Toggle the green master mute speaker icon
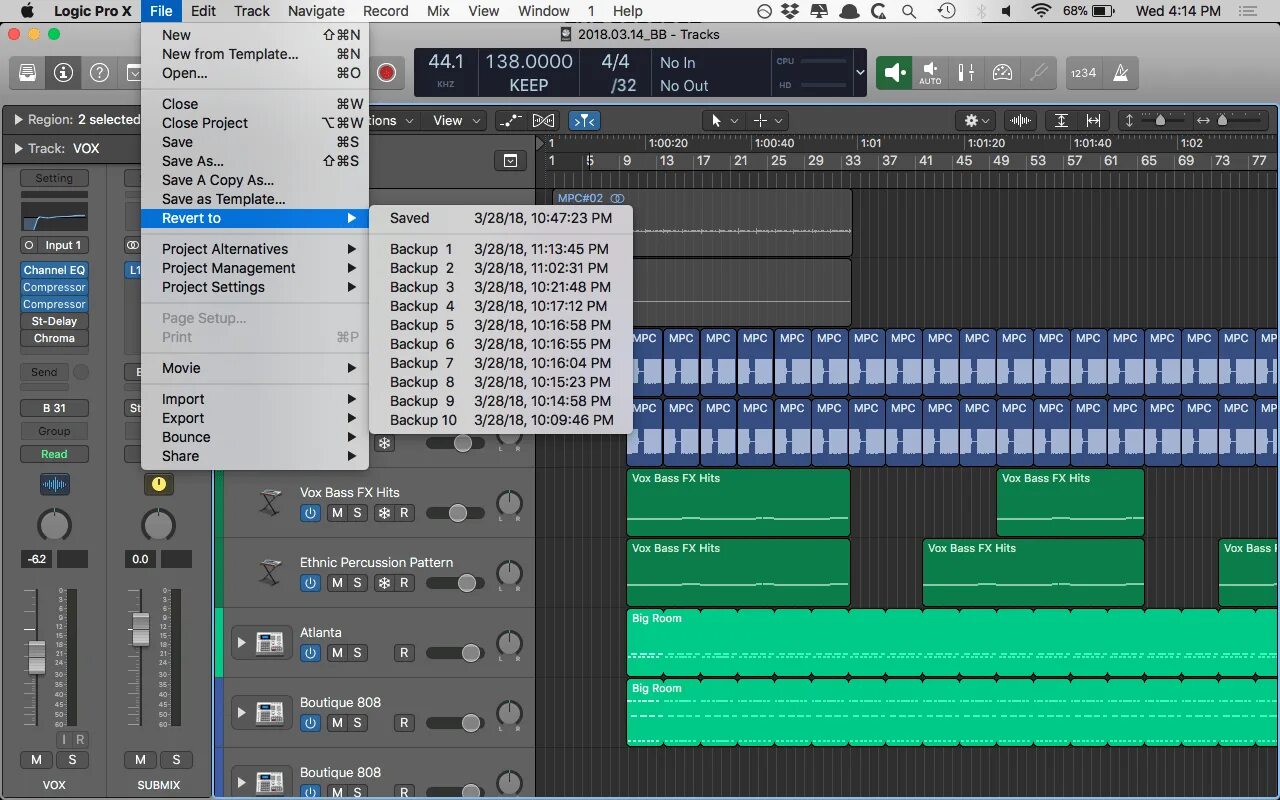This screenshot has height=800, width=1280. click(895, 73)
